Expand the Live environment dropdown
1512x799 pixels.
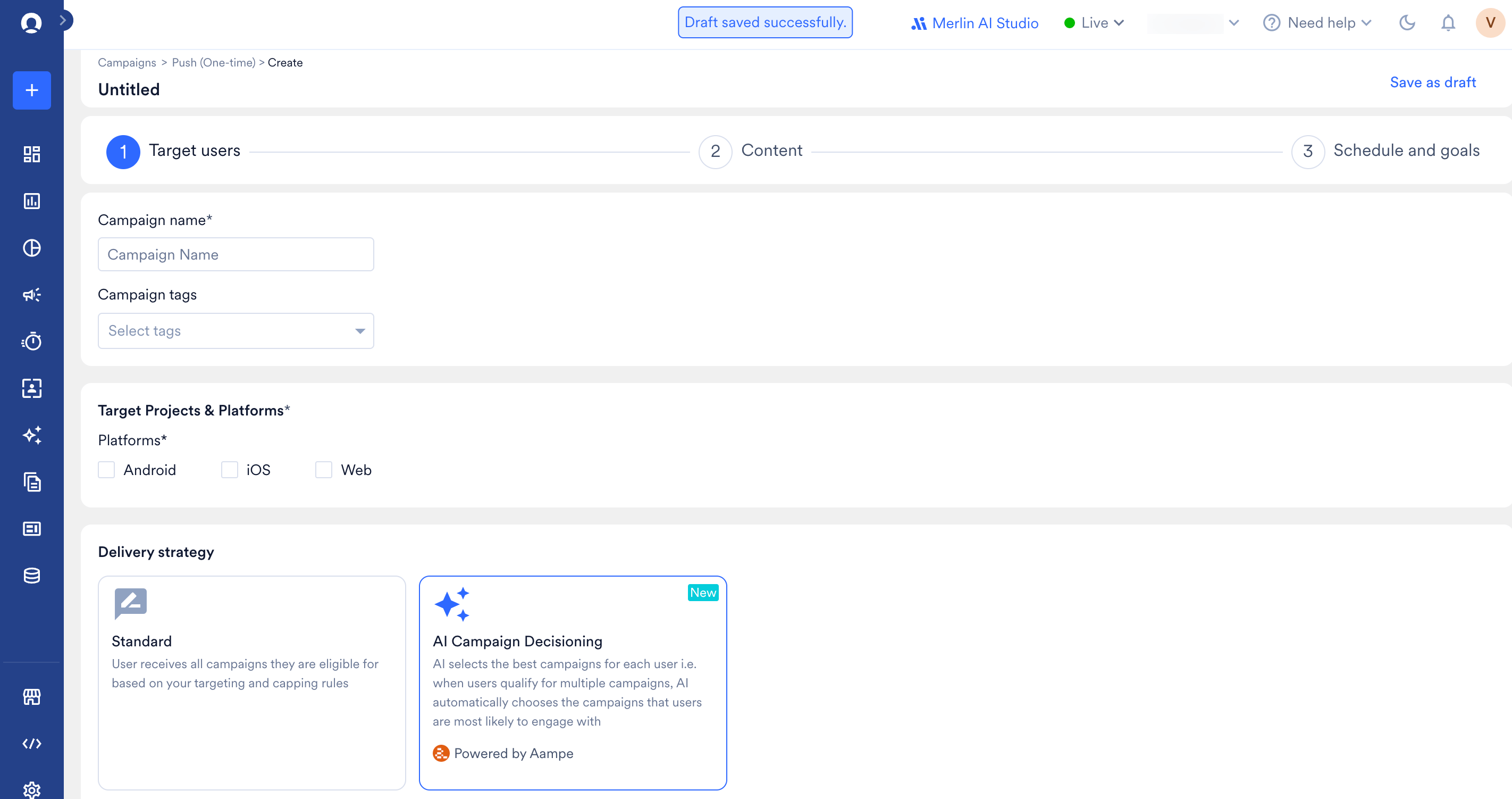pos(1094,23)
